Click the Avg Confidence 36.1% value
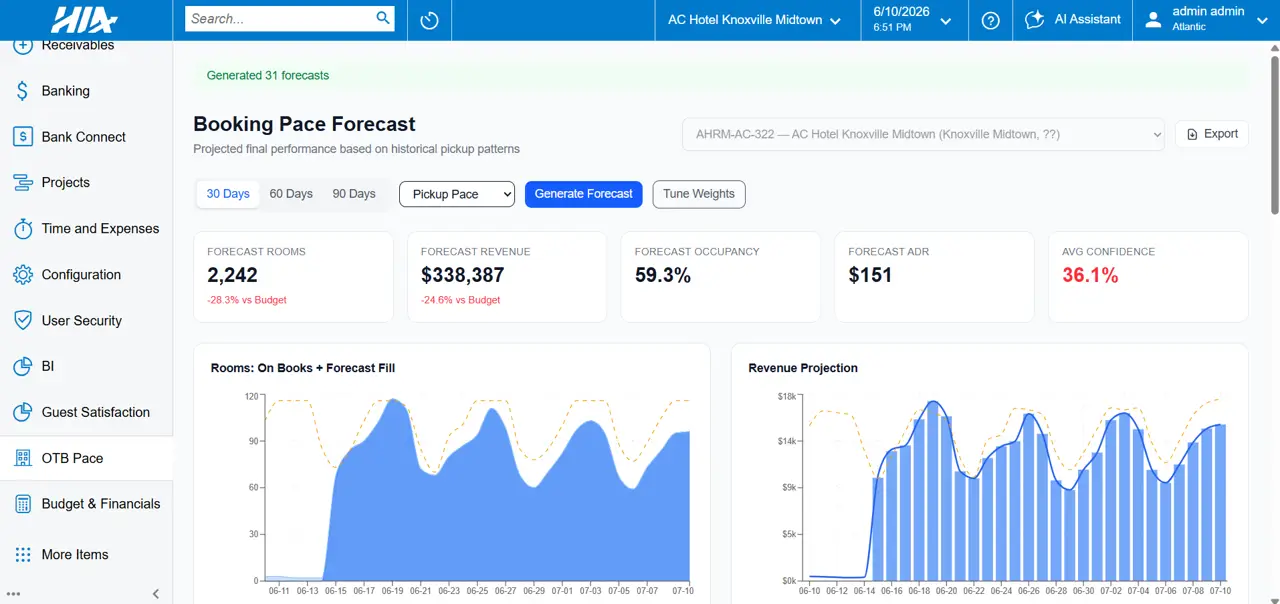Image resolution: width=1280 pixels, height=604 pixels. click(1090, 275)
